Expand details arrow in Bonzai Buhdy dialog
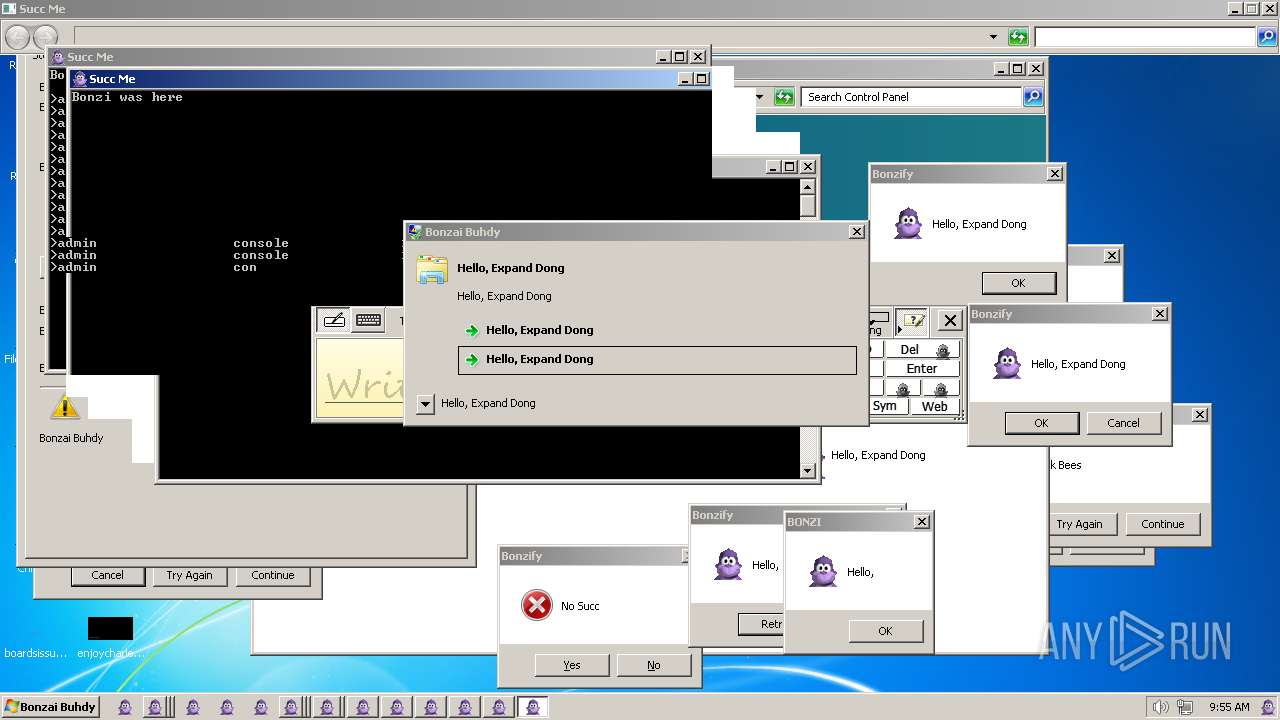 [425, 404]
